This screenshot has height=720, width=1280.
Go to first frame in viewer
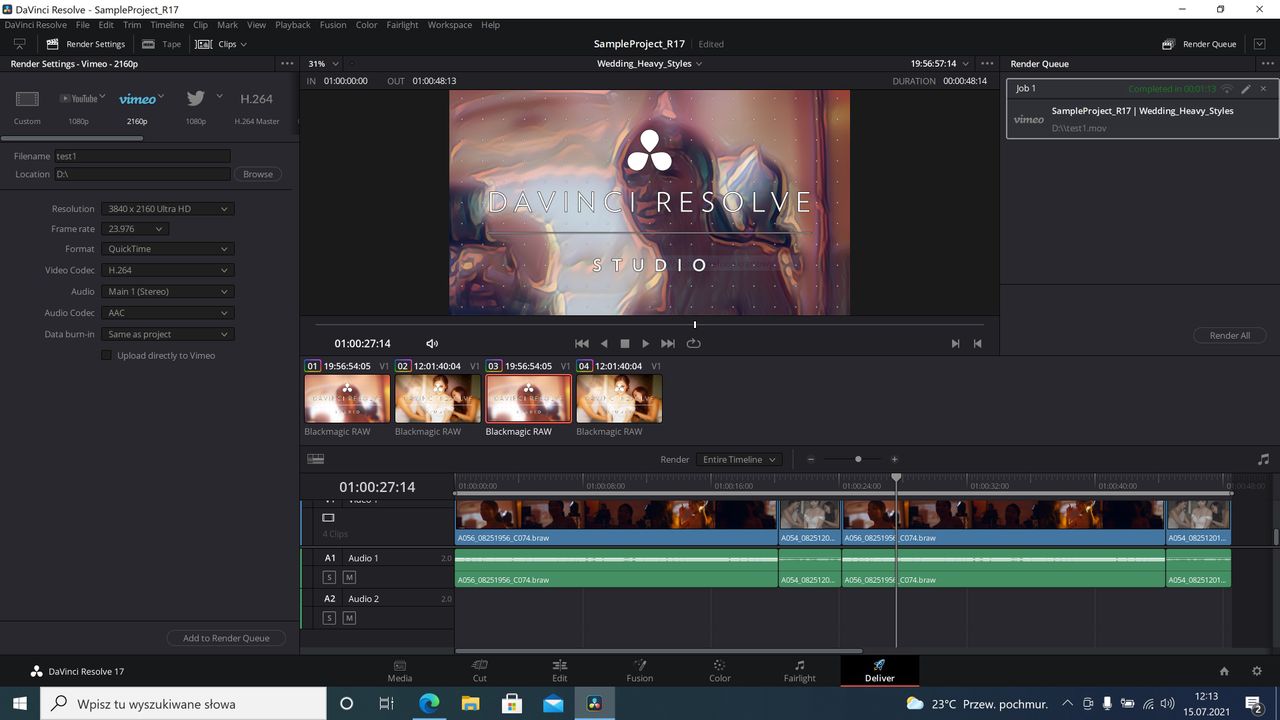[x=582, y=343]
